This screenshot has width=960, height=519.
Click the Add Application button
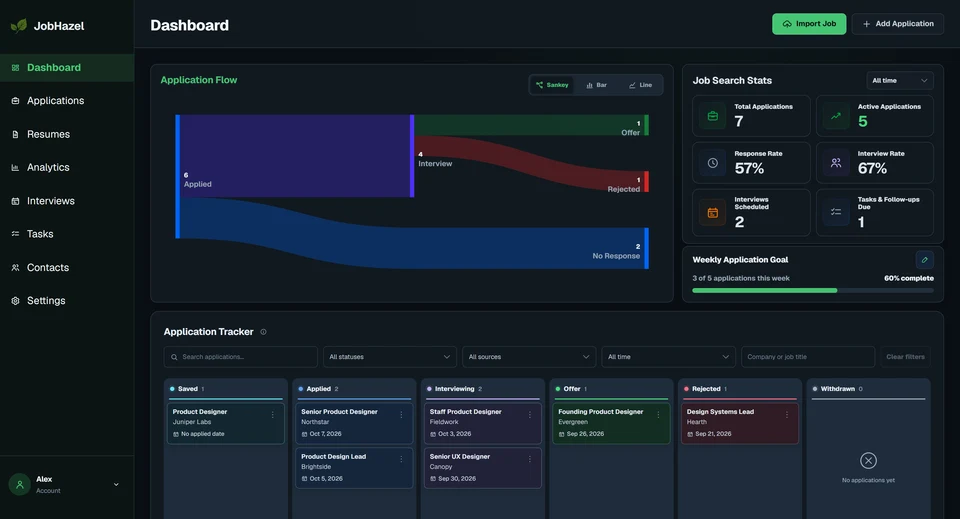tap(898, 24)
